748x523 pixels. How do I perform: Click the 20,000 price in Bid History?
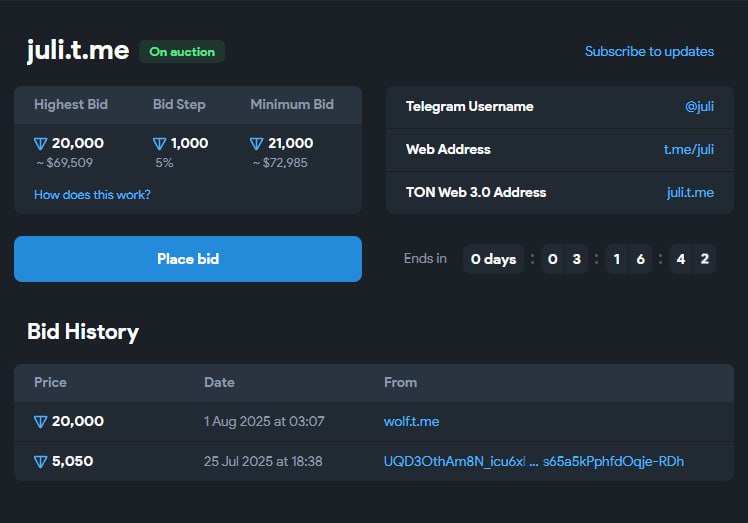pyautogui.click(x=78, y=421)
